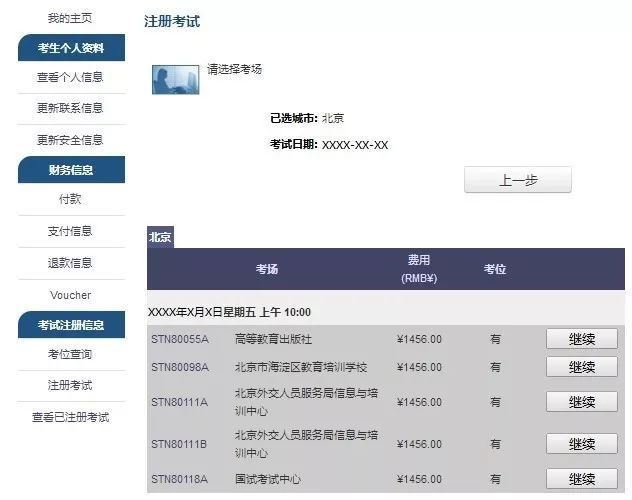The image size is (632, 500).
Task: Click the selected city value 北京
Action: [x=333, y=118]
